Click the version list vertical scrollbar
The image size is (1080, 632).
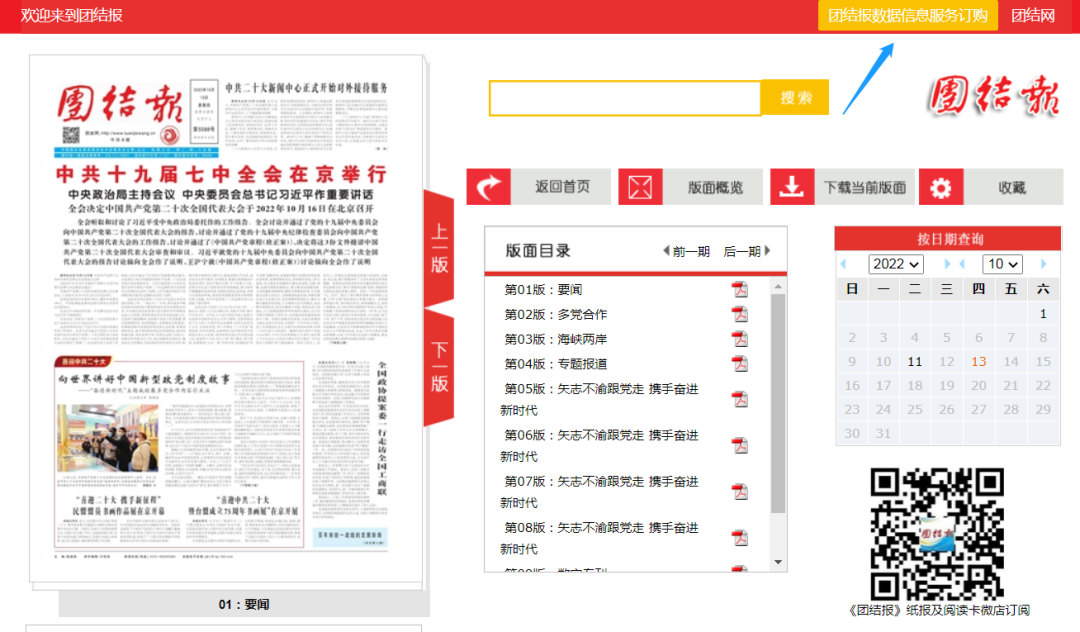(778, 400)
